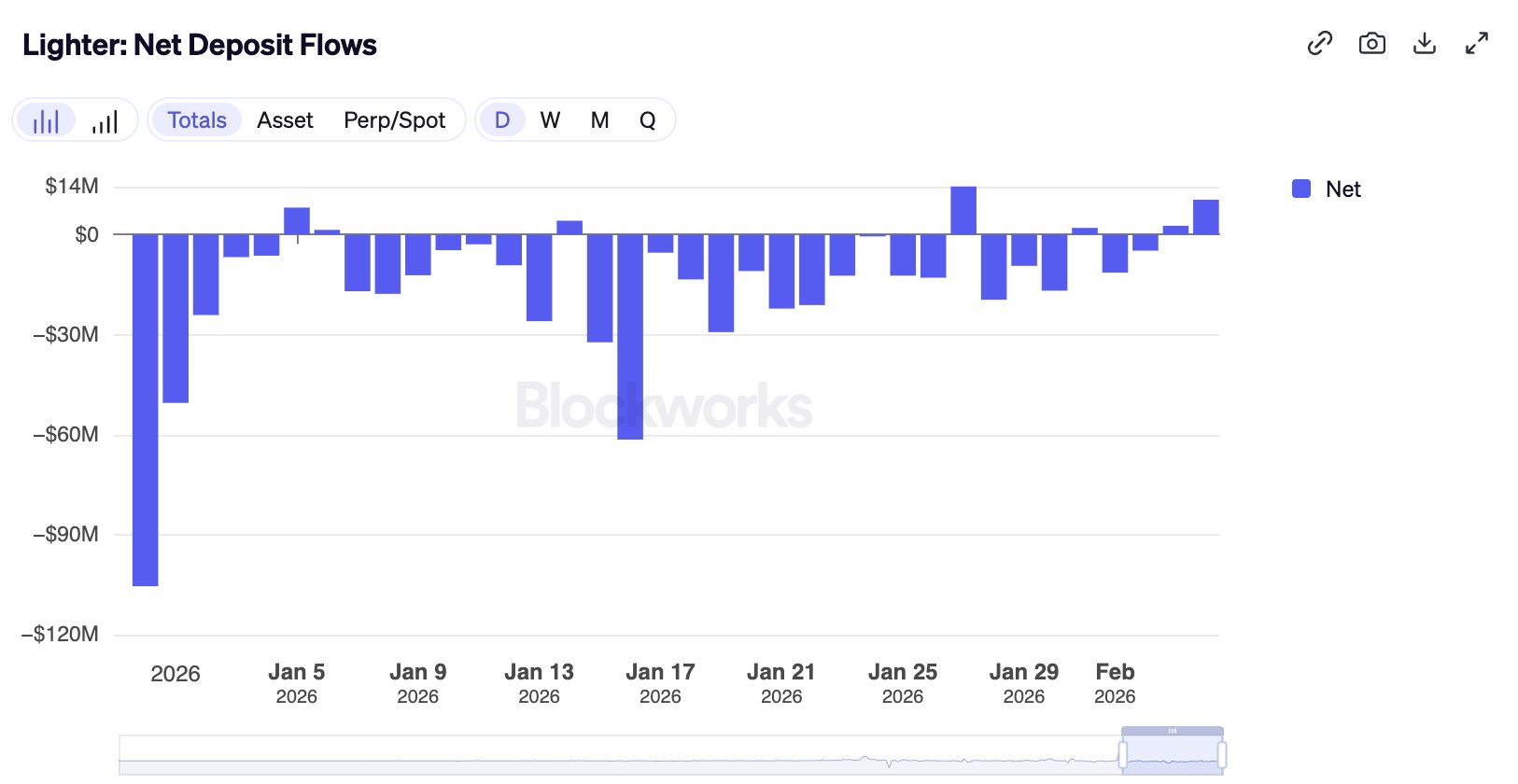
Task: Set interval to Weekly (W)
Action: pos(550,120)
